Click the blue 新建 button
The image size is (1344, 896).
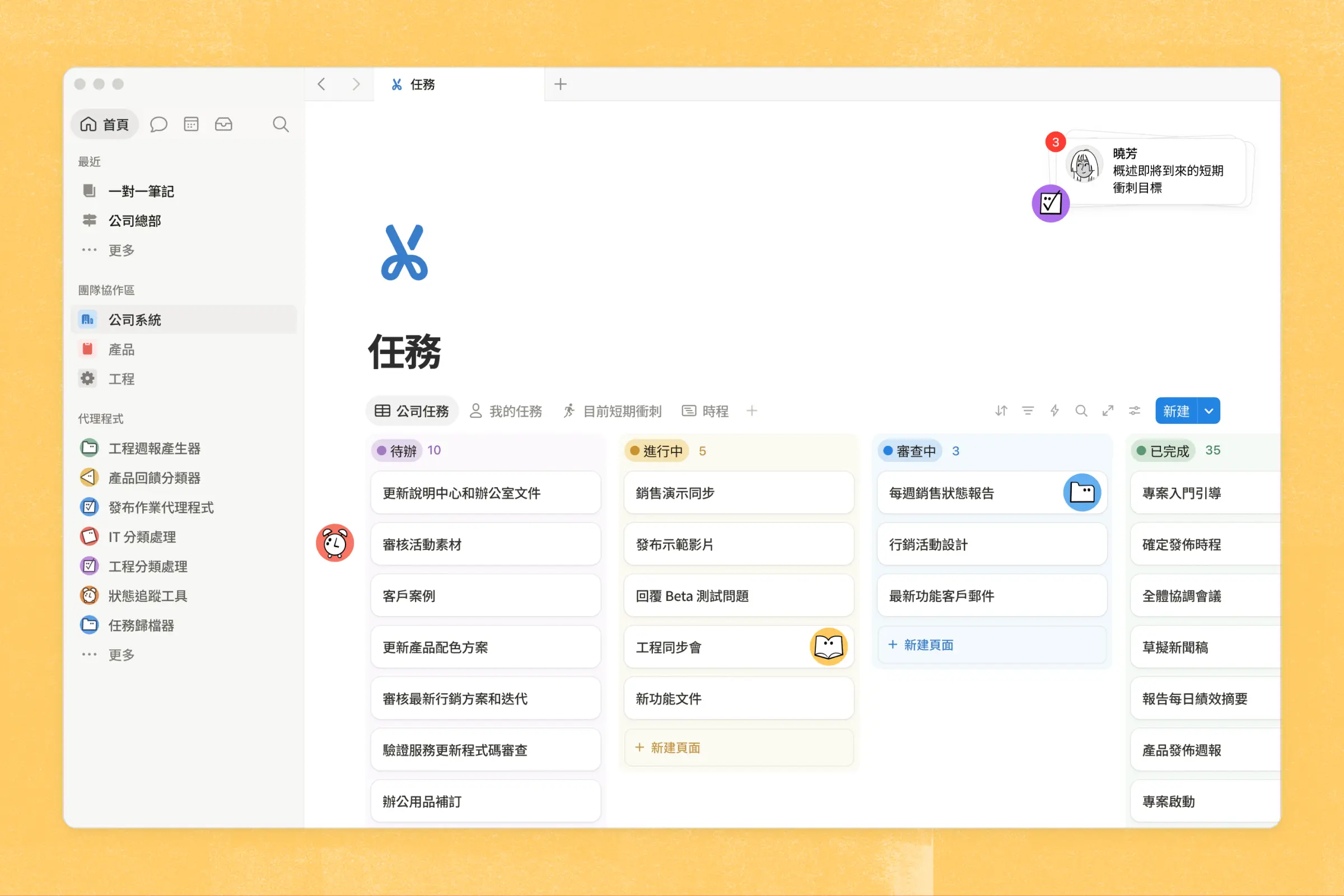click(1175, 411)
